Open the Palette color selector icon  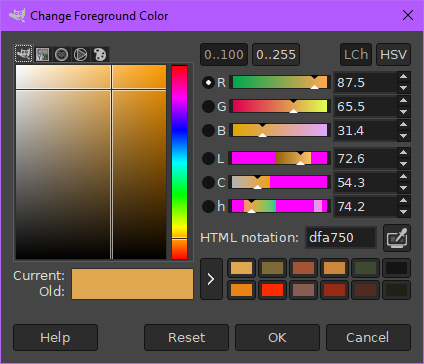(99, 54)
